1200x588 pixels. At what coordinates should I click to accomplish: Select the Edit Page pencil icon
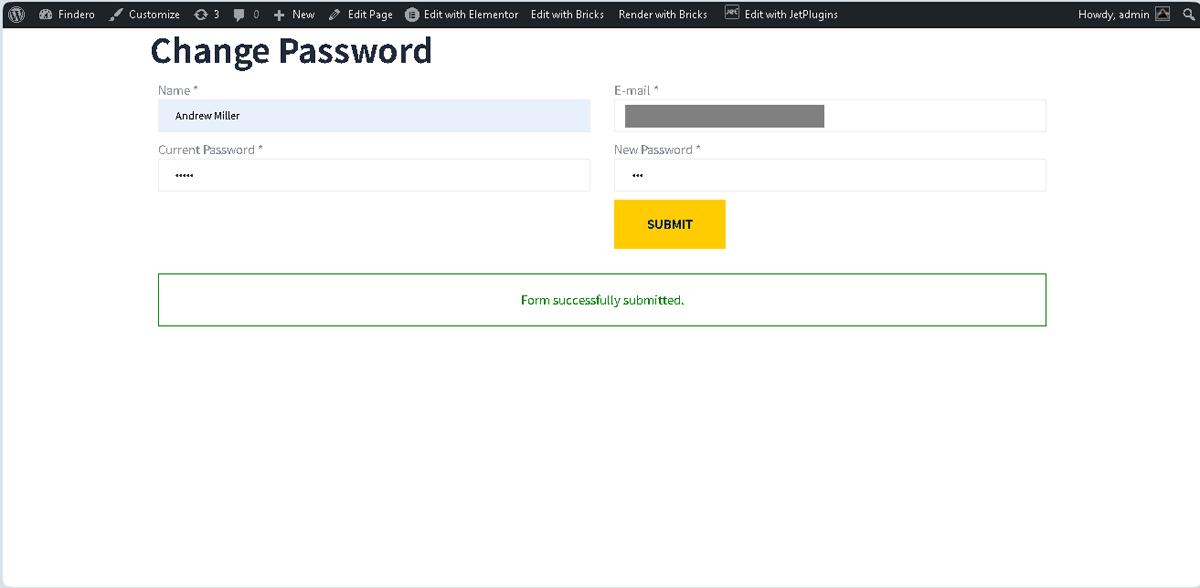[x=335, y=14]
